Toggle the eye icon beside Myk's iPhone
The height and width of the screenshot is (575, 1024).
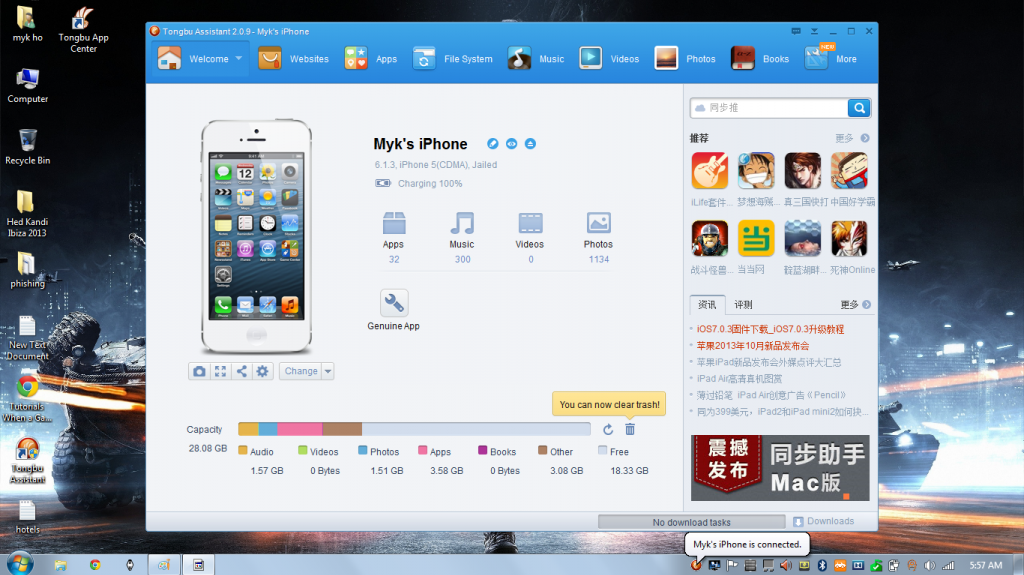[x=511, y=144]
